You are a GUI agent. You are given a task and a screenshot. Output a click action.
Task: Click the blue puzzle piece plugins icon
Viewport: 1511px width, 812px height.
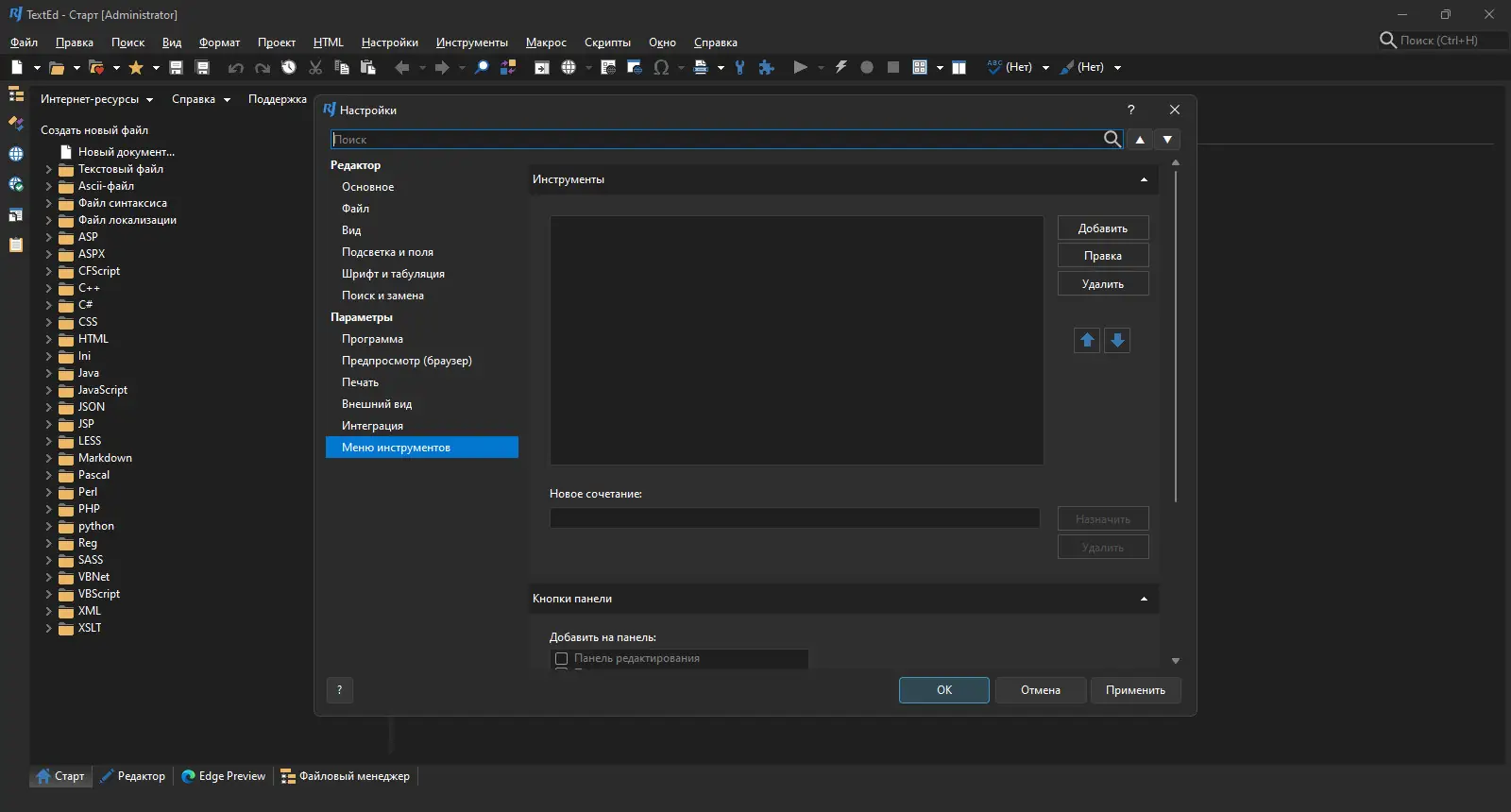click(x=767, y=67)
